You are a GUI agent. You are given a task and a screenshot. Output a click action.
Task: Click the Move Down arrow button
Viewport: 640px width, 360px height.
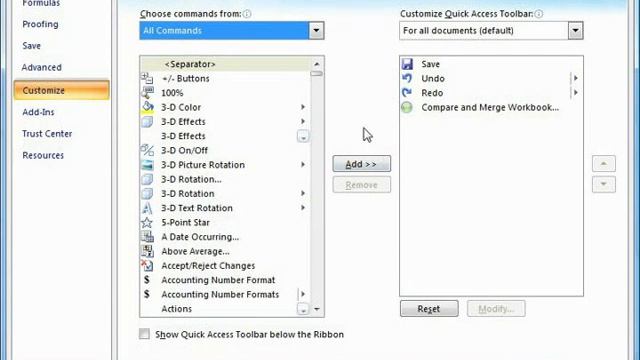(x=604, y=184)
